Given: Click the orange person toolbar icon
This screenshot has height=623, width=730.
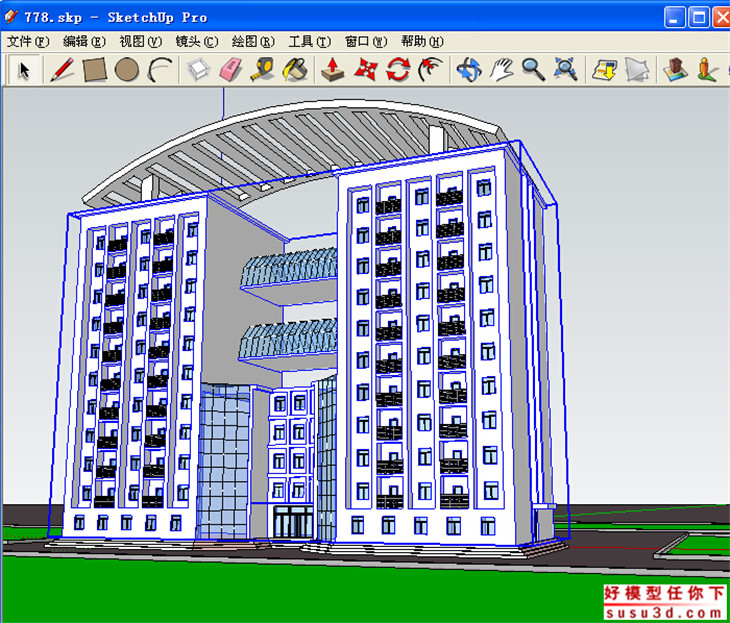Looking at the screenshot, I should [x=707, y=70].
